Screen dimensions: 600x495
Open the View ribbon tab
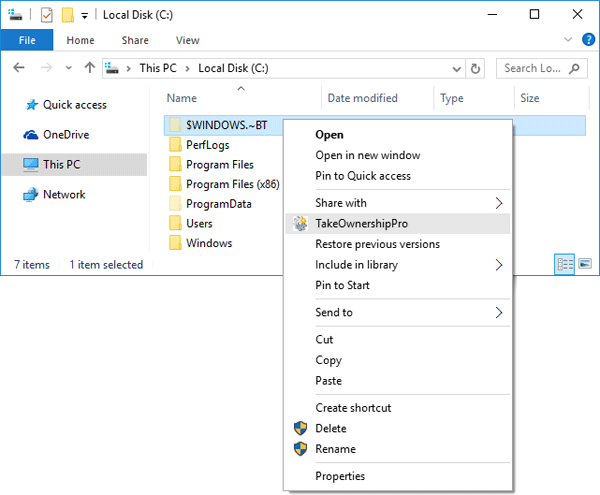[187, 41]
